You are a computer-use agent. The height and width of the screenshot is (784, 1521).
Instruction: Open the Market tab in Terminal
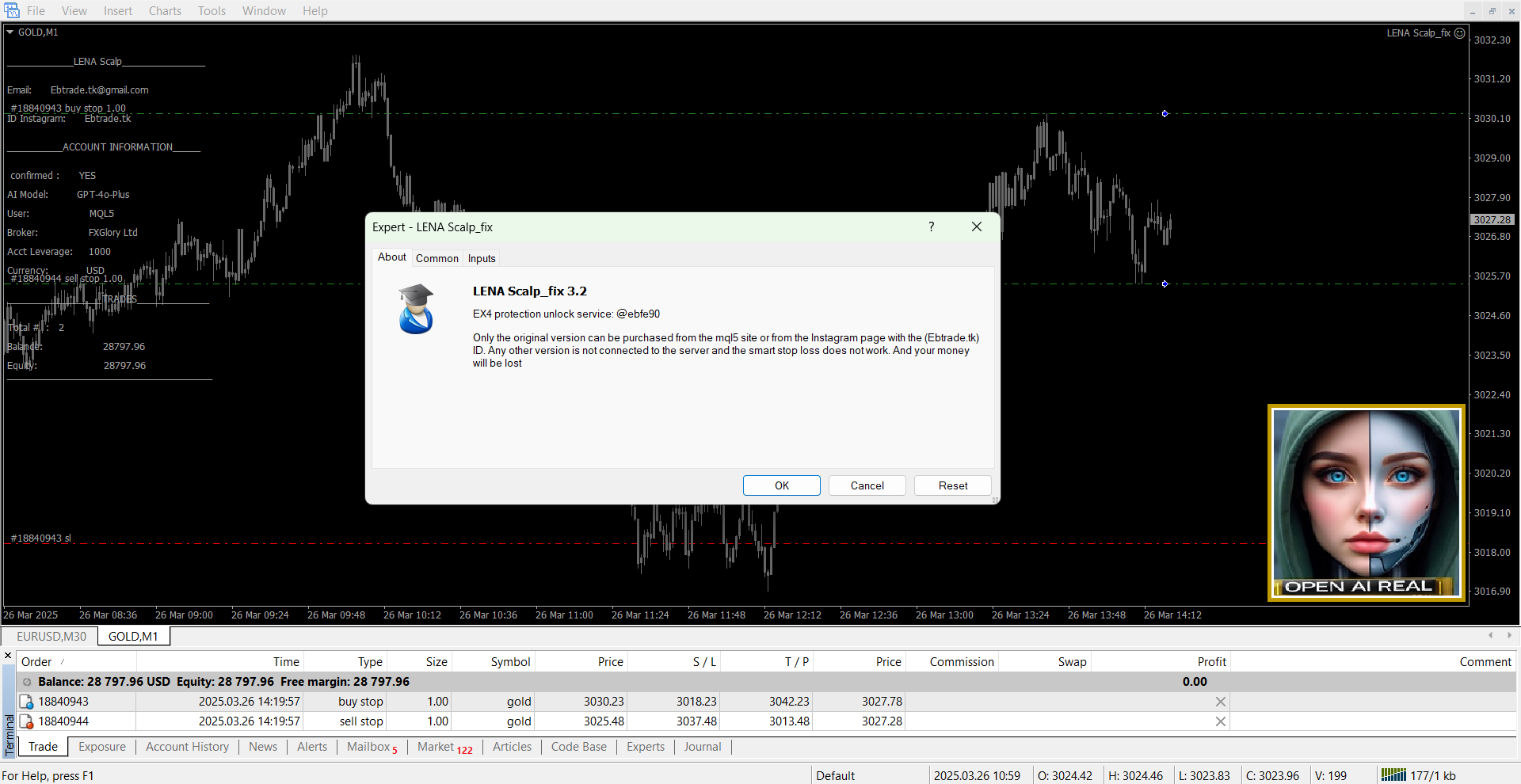point(444,747)
